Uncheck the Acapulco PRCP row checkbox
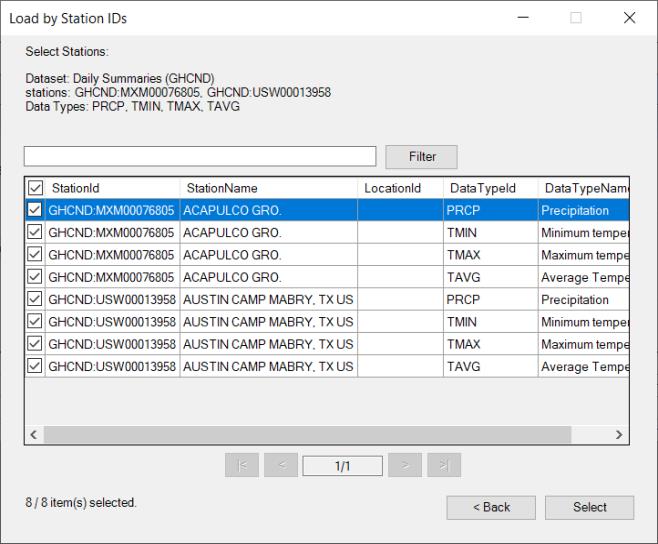This screenshot has height=544, width=658. [36, 210]
